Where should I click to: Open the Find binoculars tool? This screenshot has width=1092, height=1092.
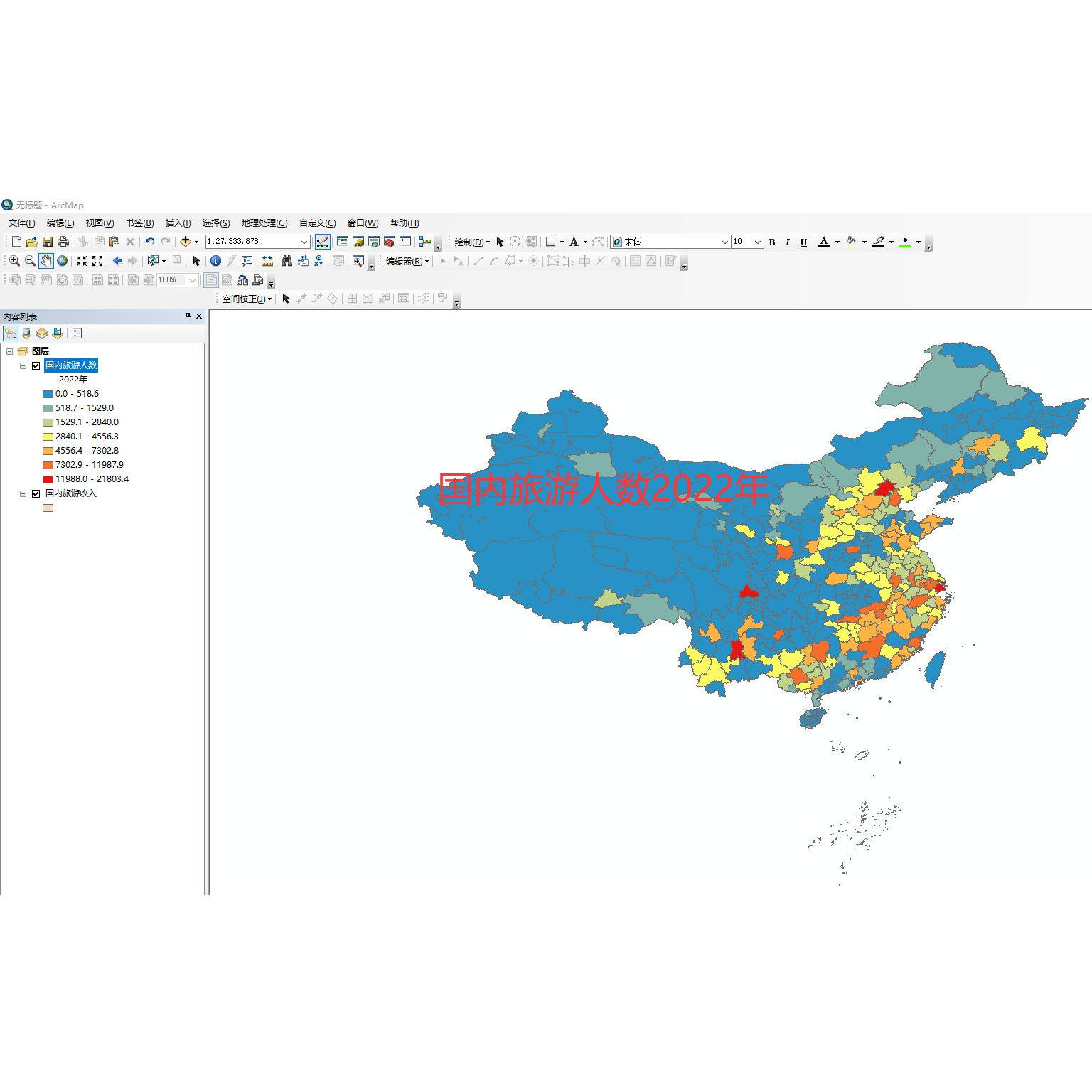click(x=287, y=261)
